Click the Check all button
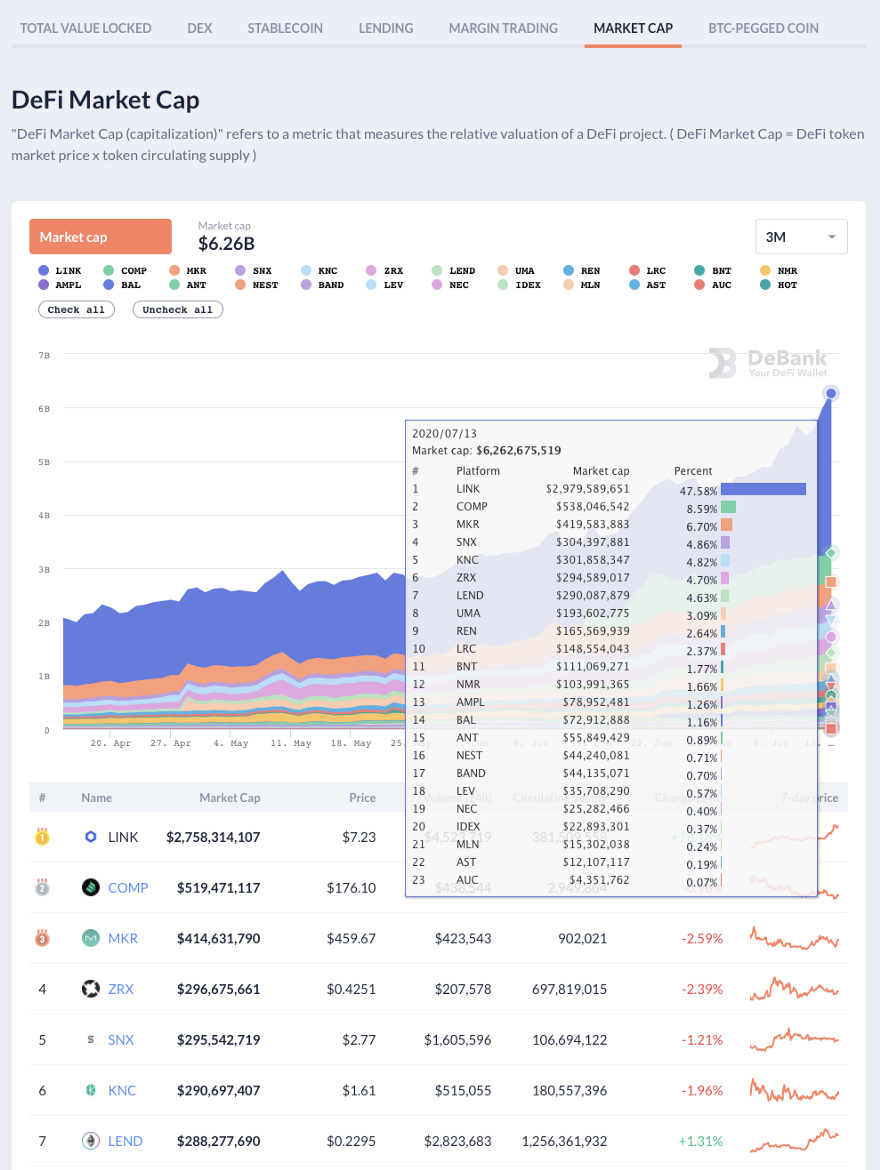This screenshot has width=880, height=1170. (76, 310)
